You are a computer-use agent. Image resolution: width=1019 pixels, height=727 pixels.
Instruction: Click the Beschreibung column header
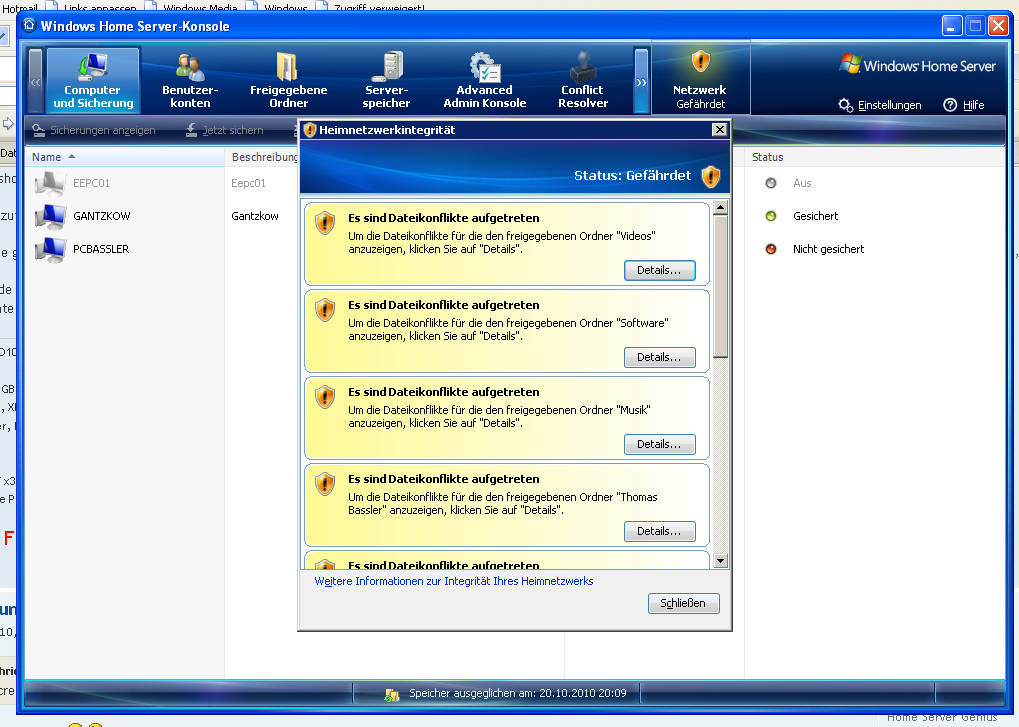[264, 157]
